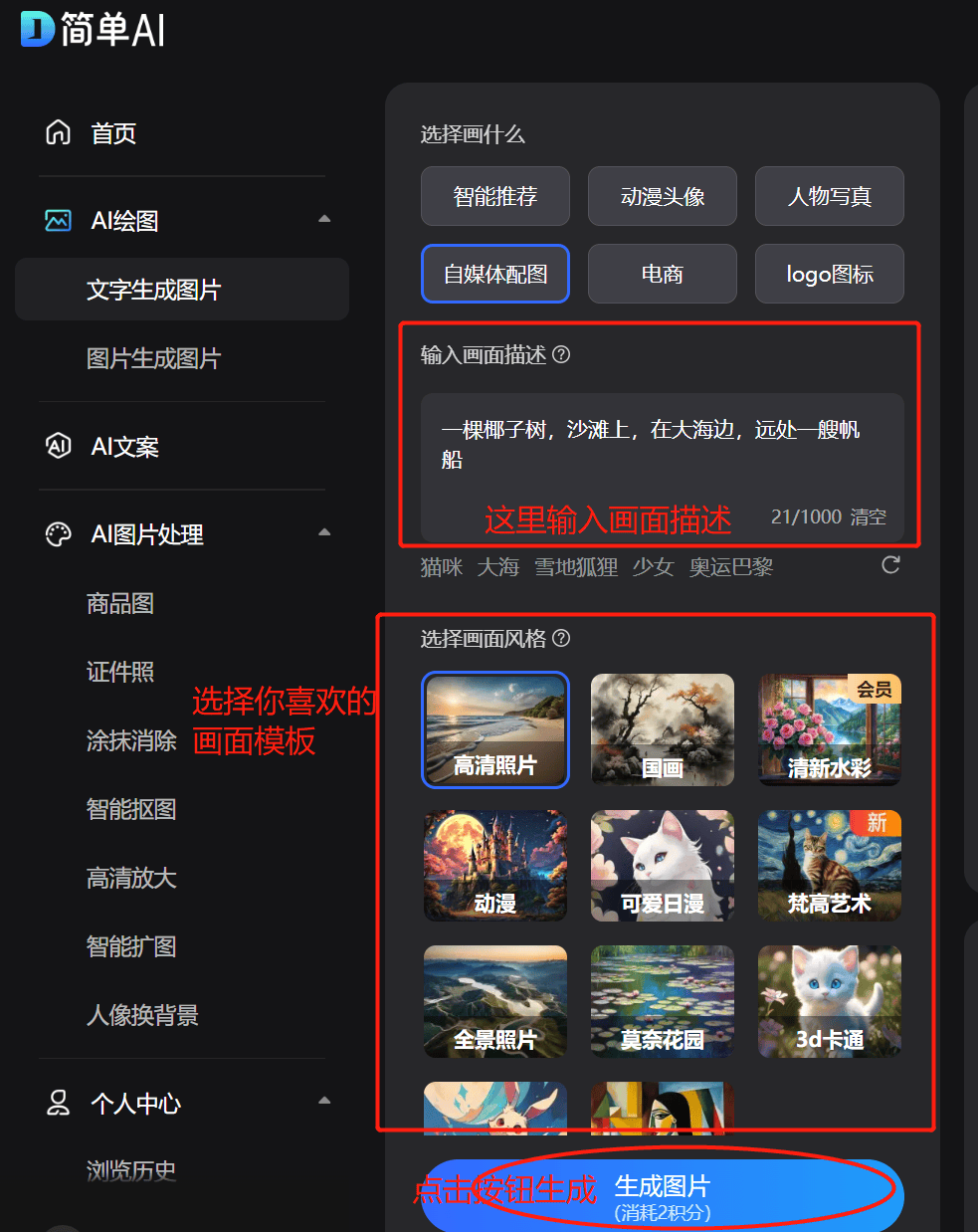Click the AI文案 icon in sidebar
Screen dimensions: 978x1232
click(59, 446)
